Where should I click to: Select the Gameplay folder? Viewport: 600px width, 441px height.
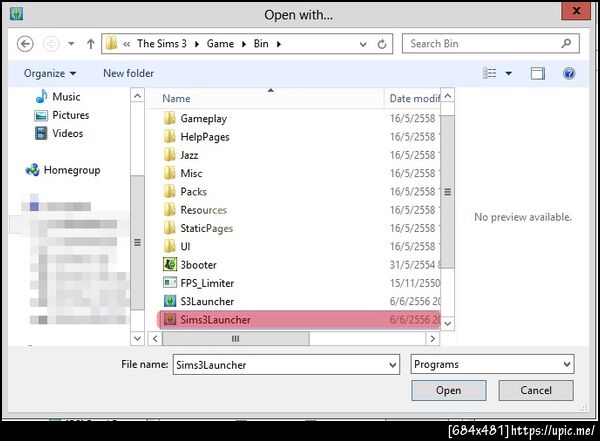[x=204, y=119]
